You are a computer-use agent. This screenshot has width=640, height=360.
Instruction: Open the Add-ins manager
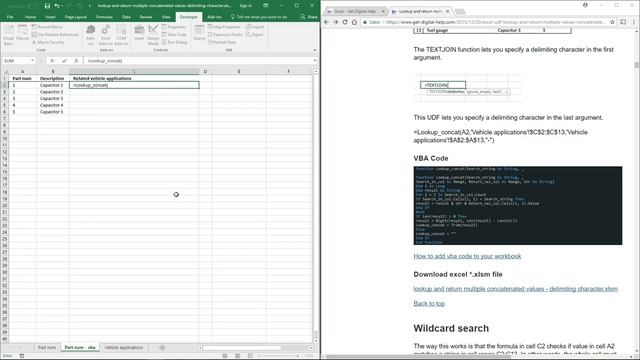[90, 34]
